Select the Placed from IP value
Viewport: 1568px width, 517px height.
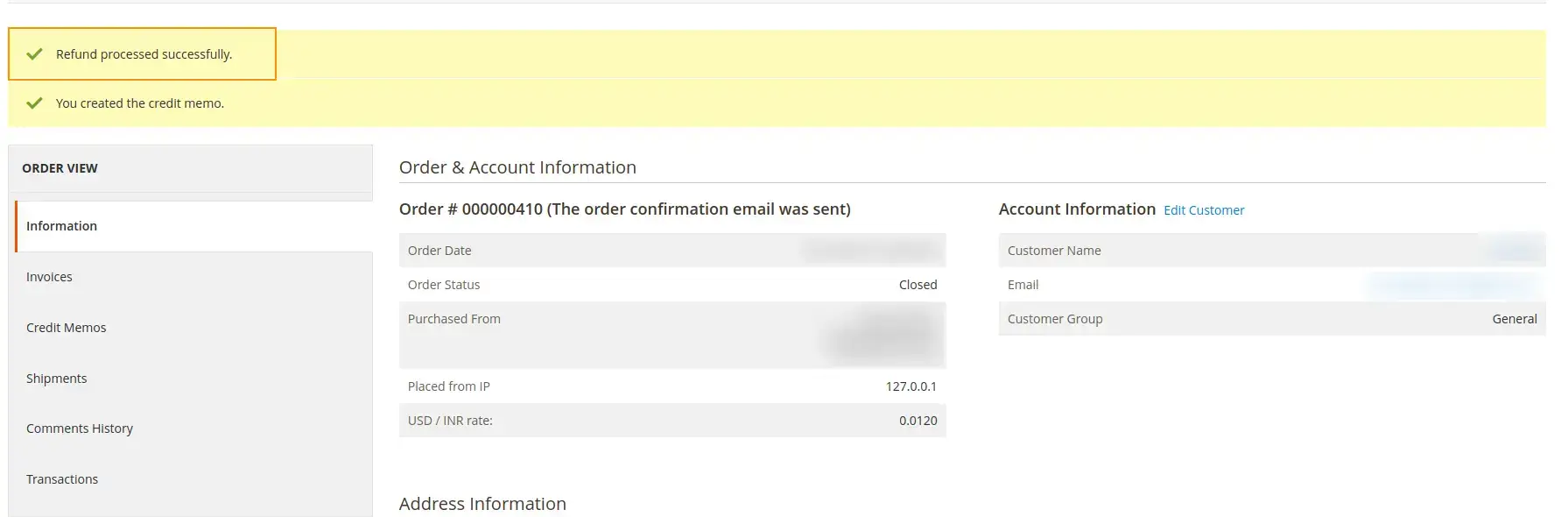coord(908,386)
